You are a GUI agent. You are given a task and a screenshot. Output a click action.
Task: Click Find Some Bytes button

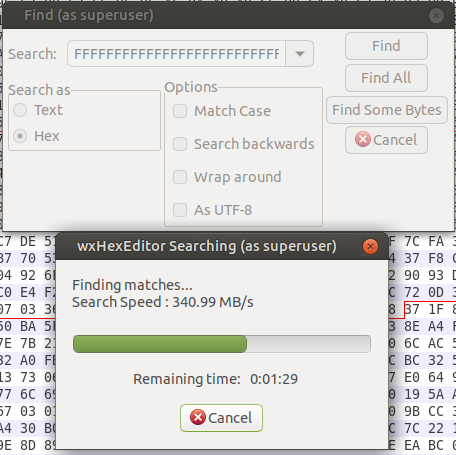pos(387,110)
